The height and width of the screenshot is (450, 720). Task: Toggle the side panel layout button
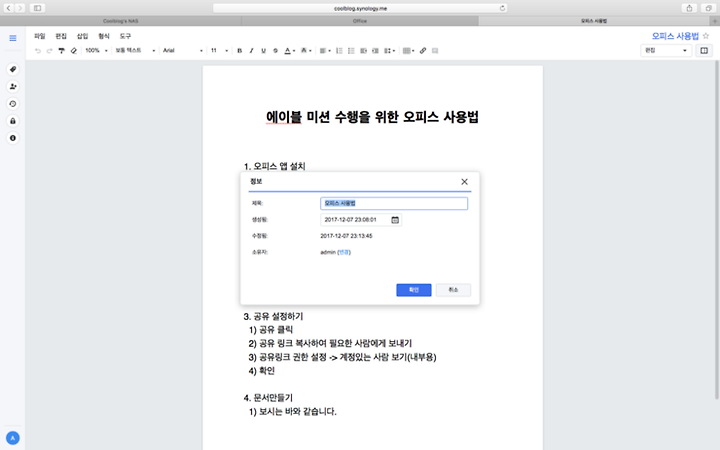[704, 51]
